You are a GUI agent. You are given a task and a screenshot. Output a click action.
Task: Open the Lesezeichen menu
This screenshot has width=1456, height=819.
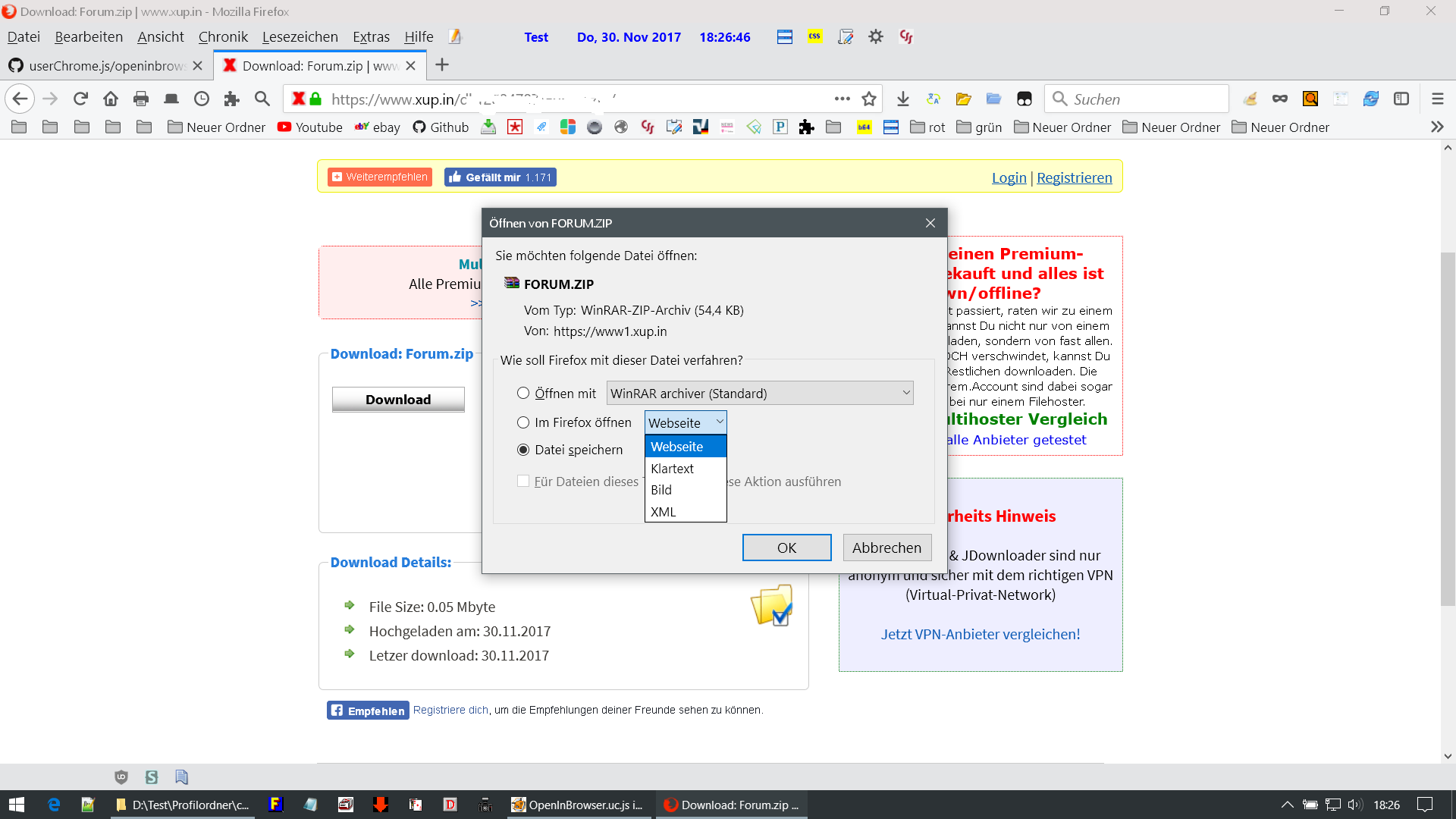tap(300, 36)
